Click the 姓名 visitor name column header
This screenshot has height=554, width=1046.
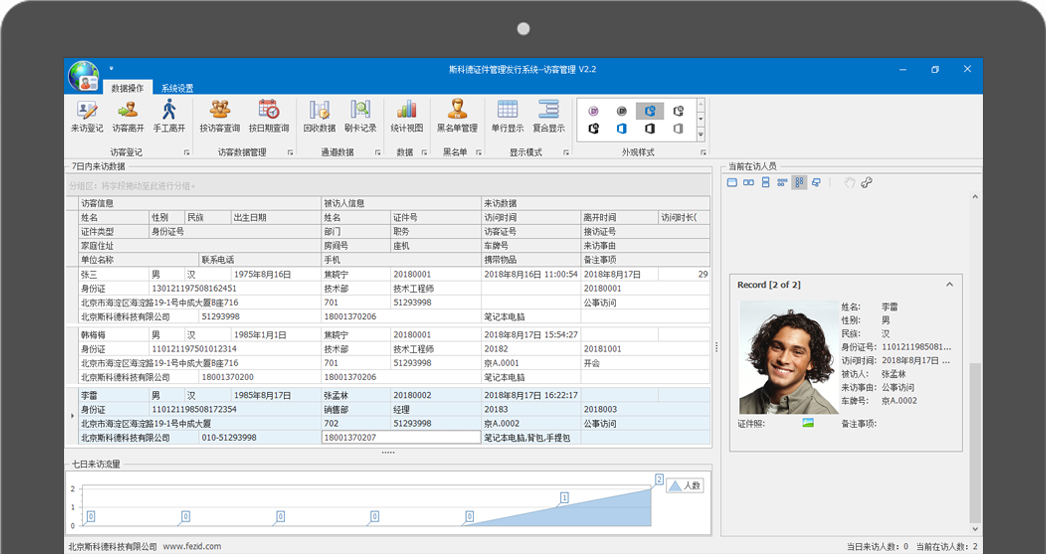(113, 218)
